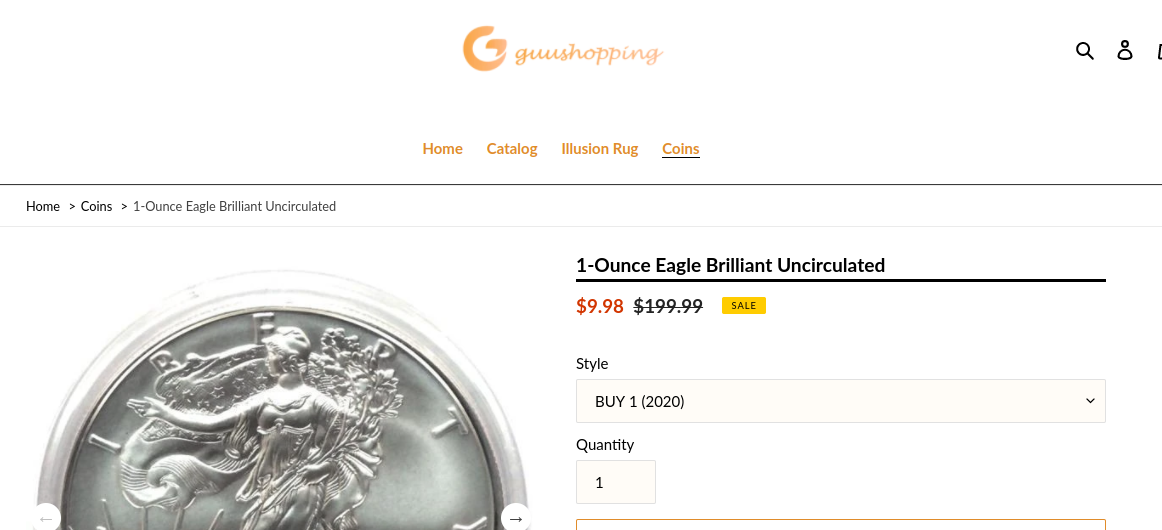Open the Illusion Rug menu item
Viewport: 1162px width, 530px height.
599,149
